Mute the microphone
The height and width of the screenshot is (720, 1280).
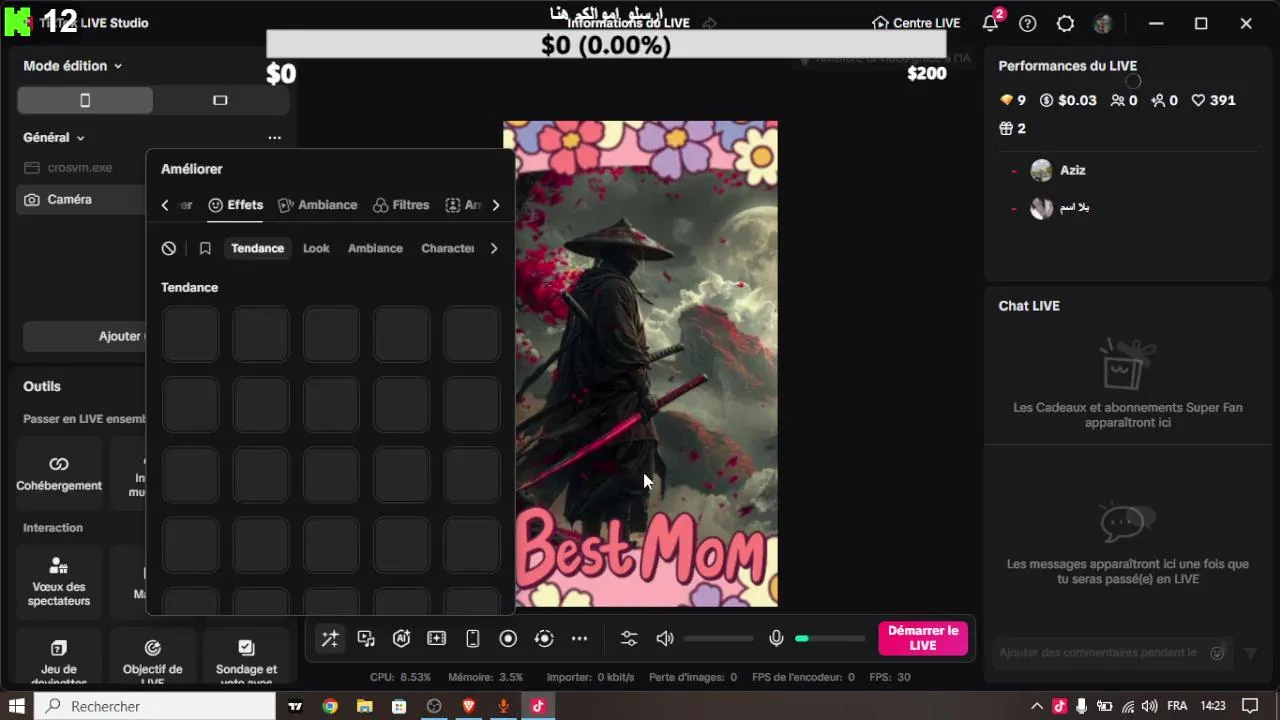coord(776,639)
